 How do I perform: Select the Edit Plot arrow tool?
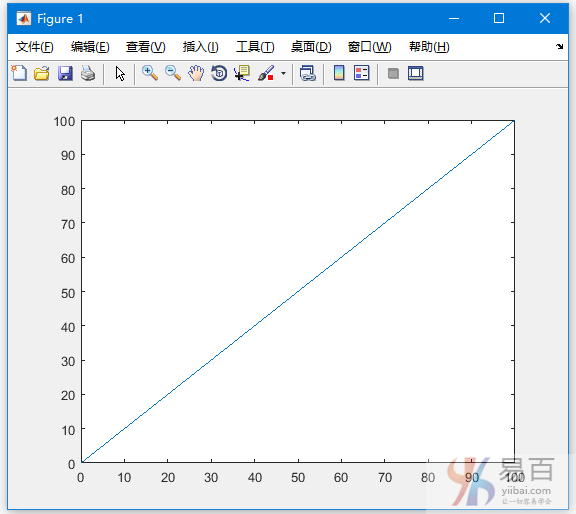point(120,73)
